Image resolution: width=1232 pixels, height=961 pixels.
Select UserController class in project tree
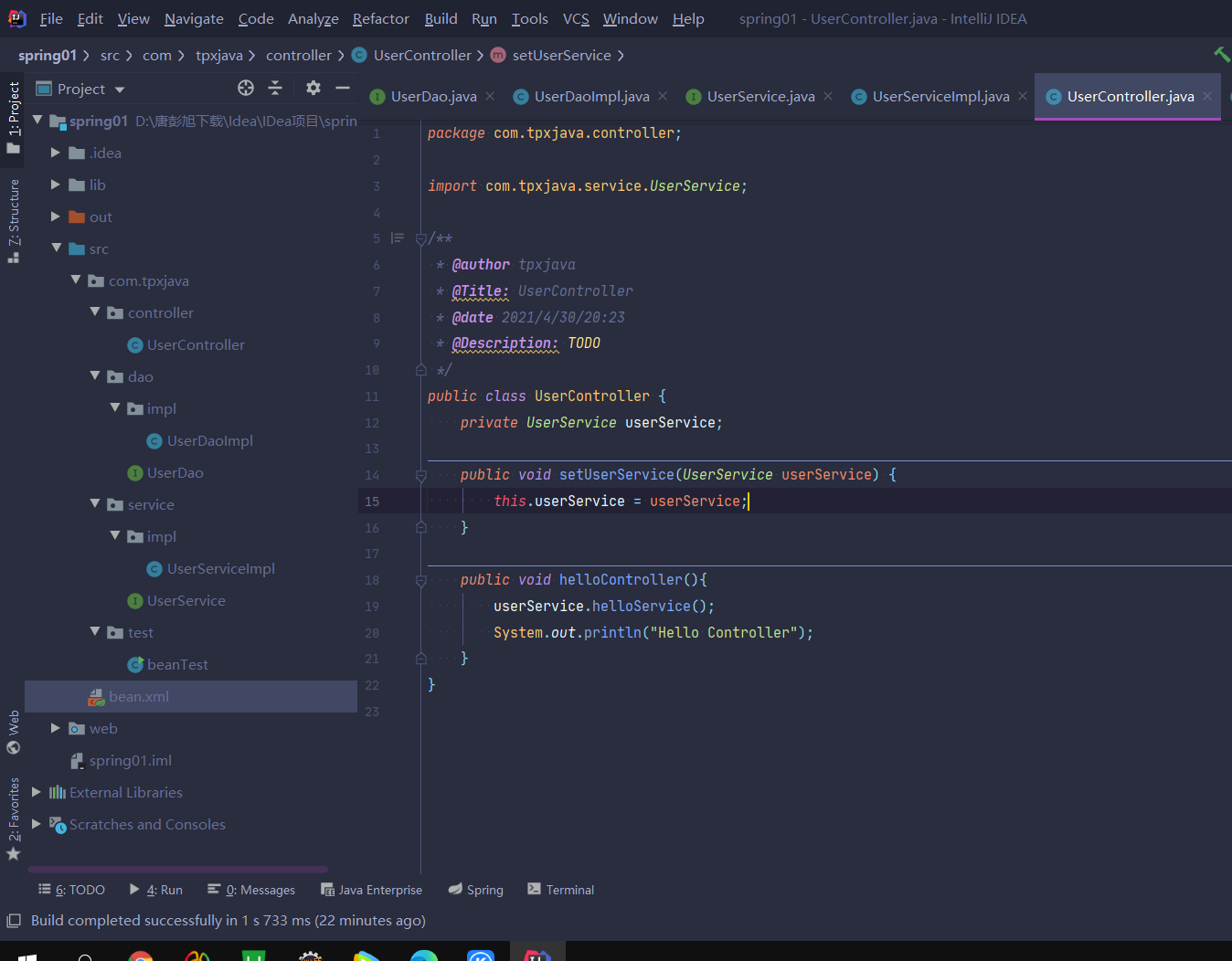[186, 344]
